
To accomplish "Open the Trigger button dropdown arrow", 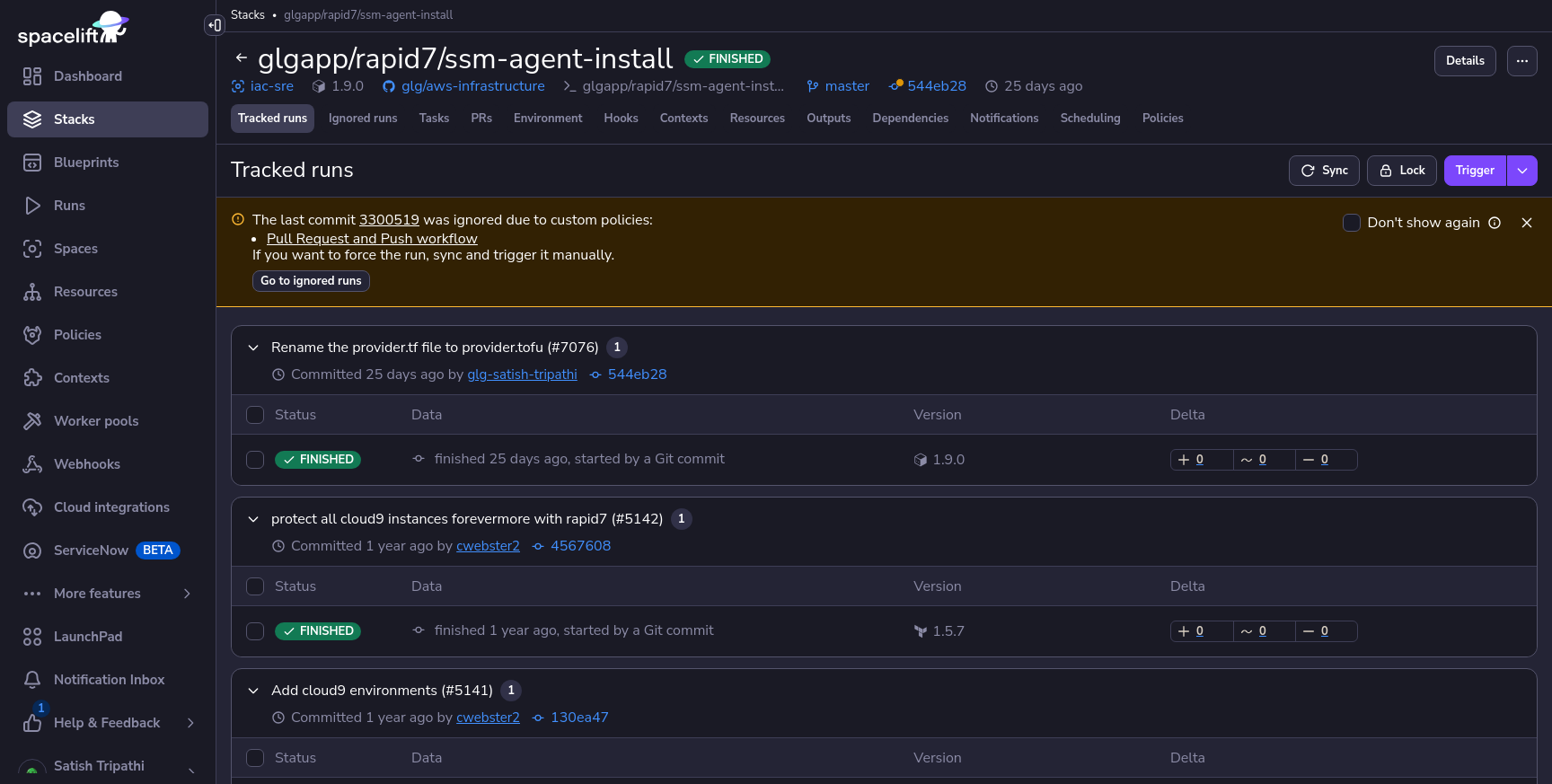I will click(x=1521, y=171).
